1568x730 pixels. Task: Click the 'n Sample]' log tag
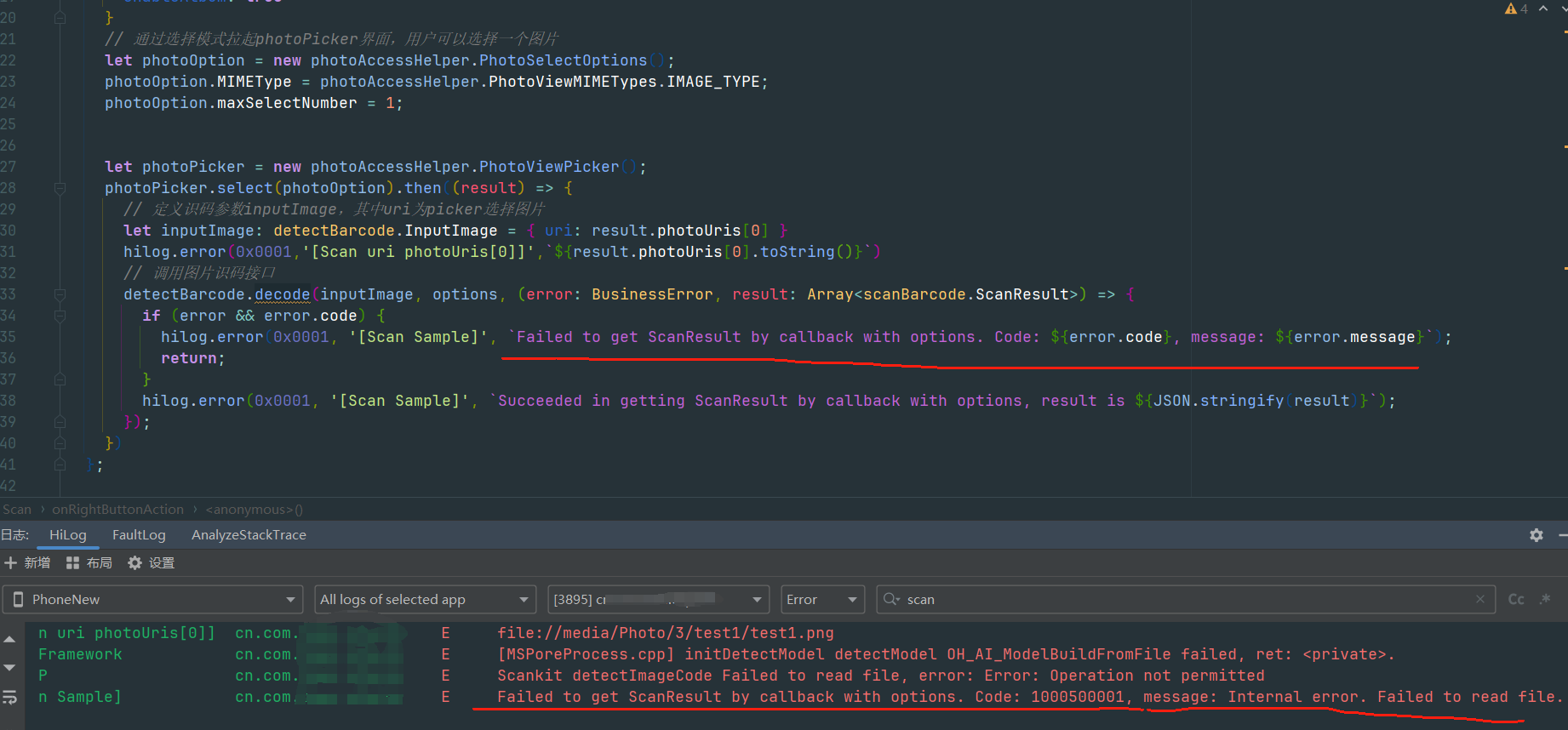pos(80,697)
